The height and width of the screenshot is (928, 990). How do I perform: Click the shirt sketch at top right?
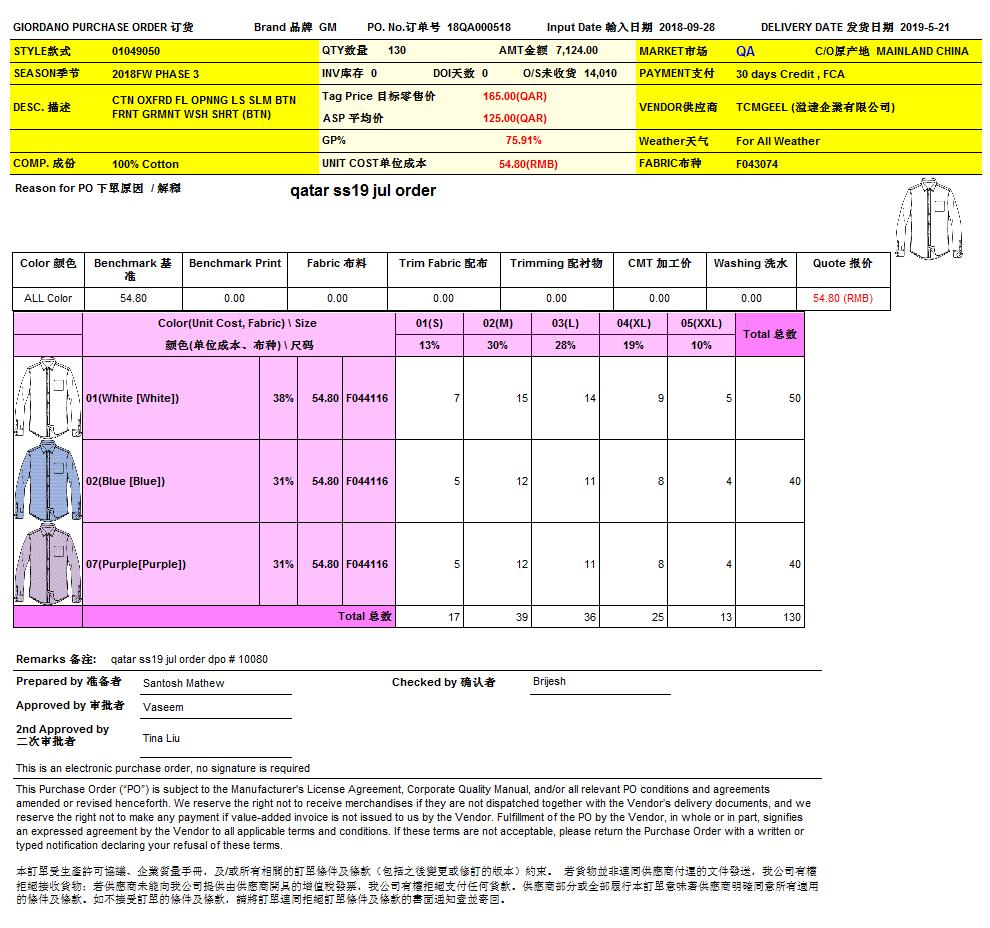tap(930, 218)
